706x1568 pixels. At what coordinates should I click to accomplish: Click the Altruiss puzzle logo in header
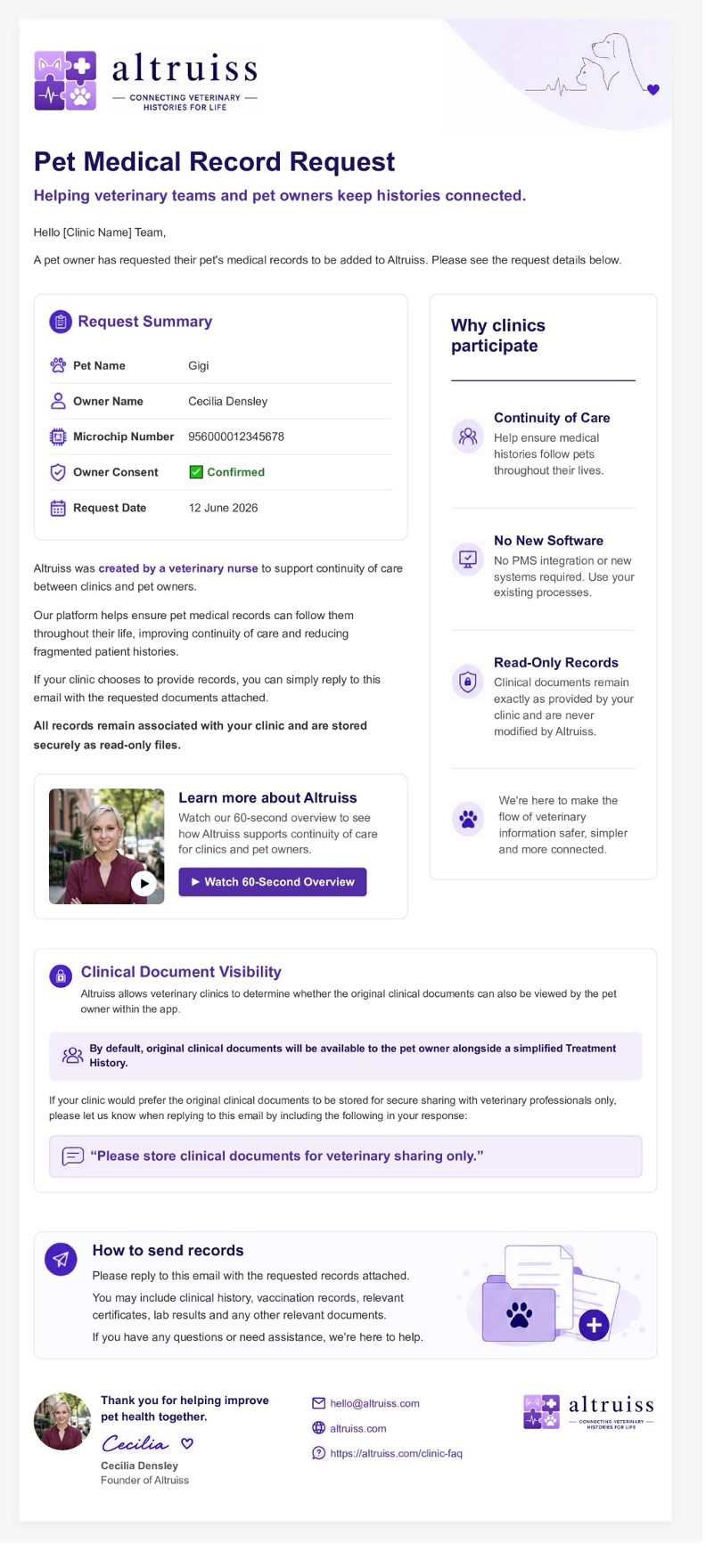coord(65,80)
